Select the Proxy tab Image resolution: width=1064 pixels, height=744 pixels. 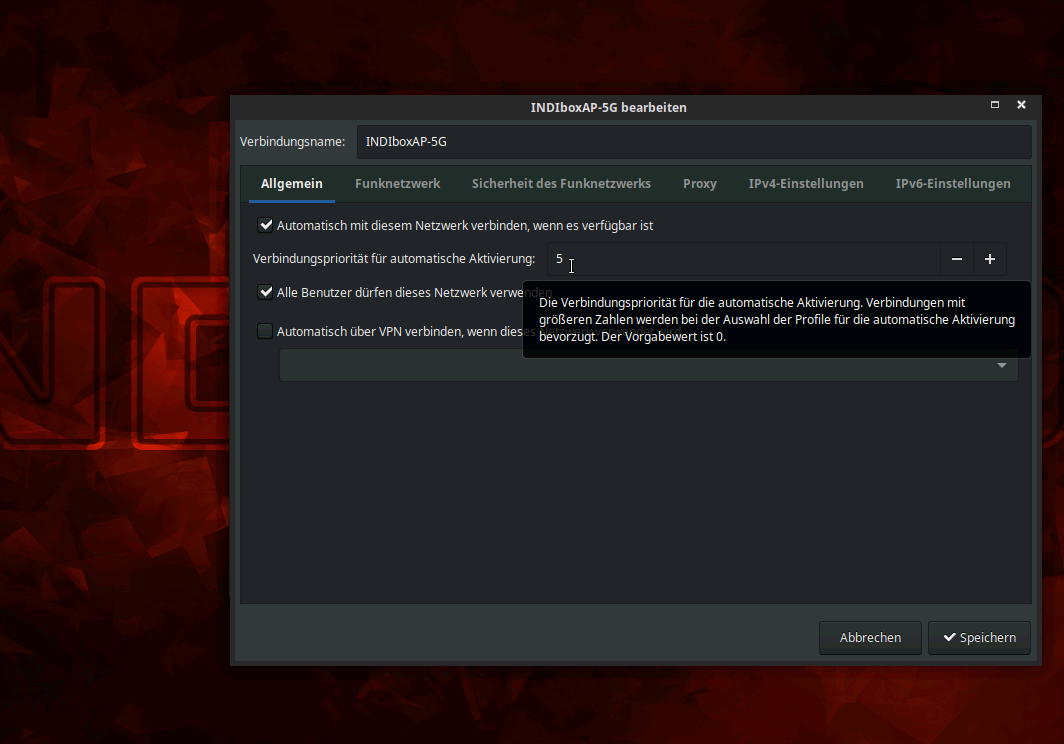coord(700,184)
